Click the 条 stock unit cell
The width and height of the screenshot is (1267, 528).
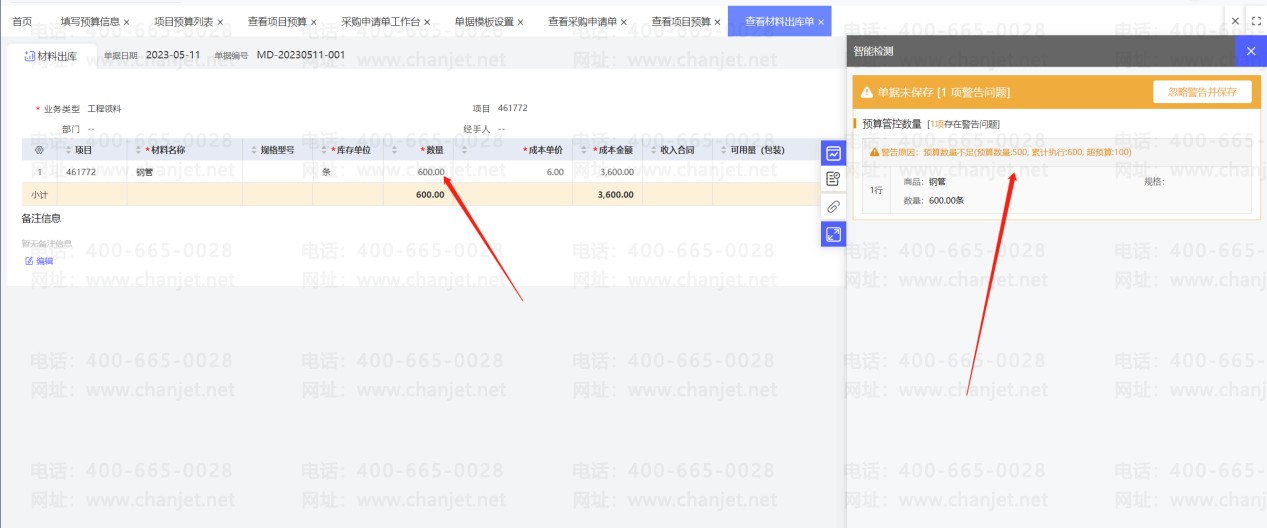348,172
